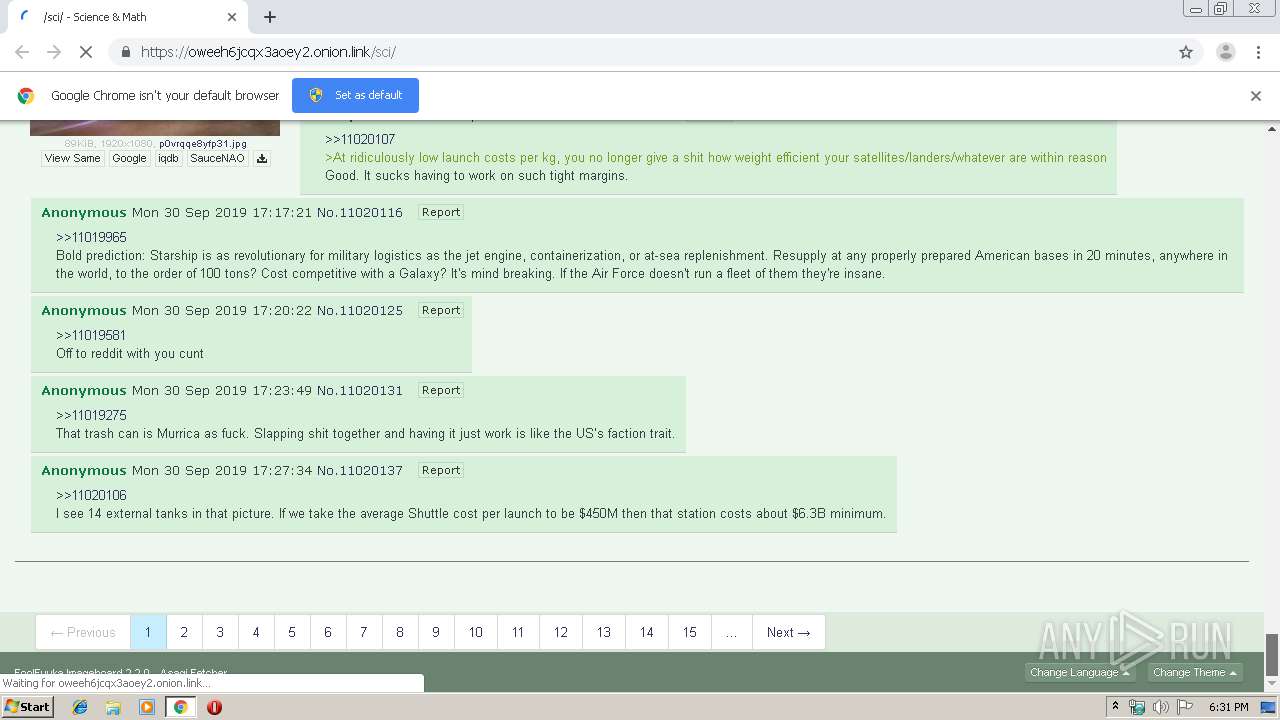This screenshot has width=1280, height=720.
Task: Bookmark this page with the star icon
Action: click(x=1186, y=52)
